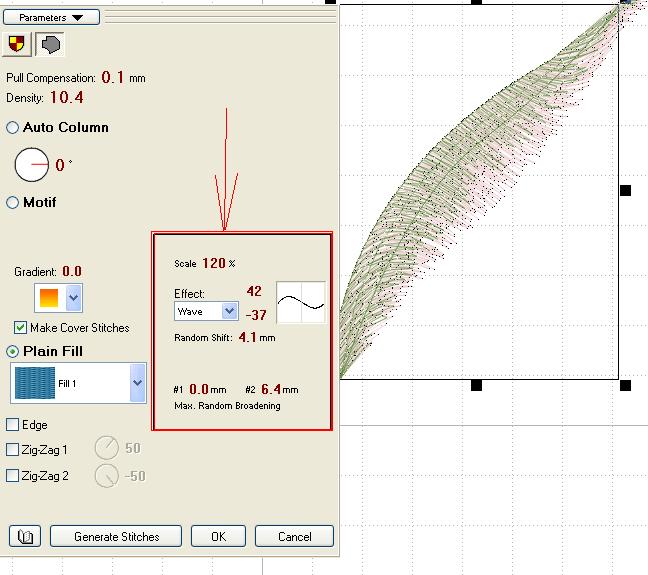Select the Motif radio button

coord(13,203)
